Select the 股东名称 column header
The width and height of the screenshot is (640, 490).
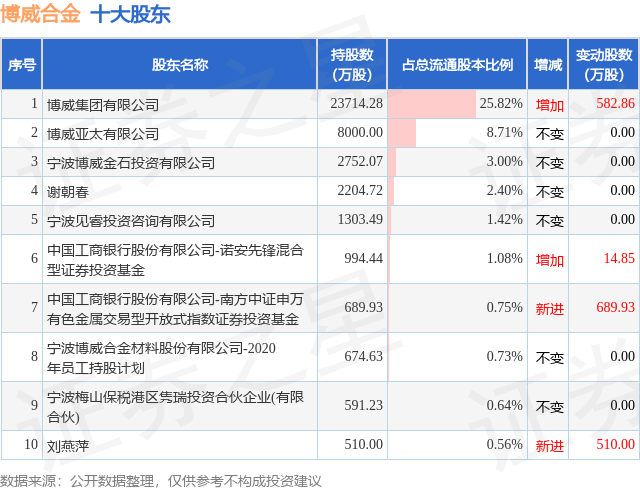tap(180, 65)
